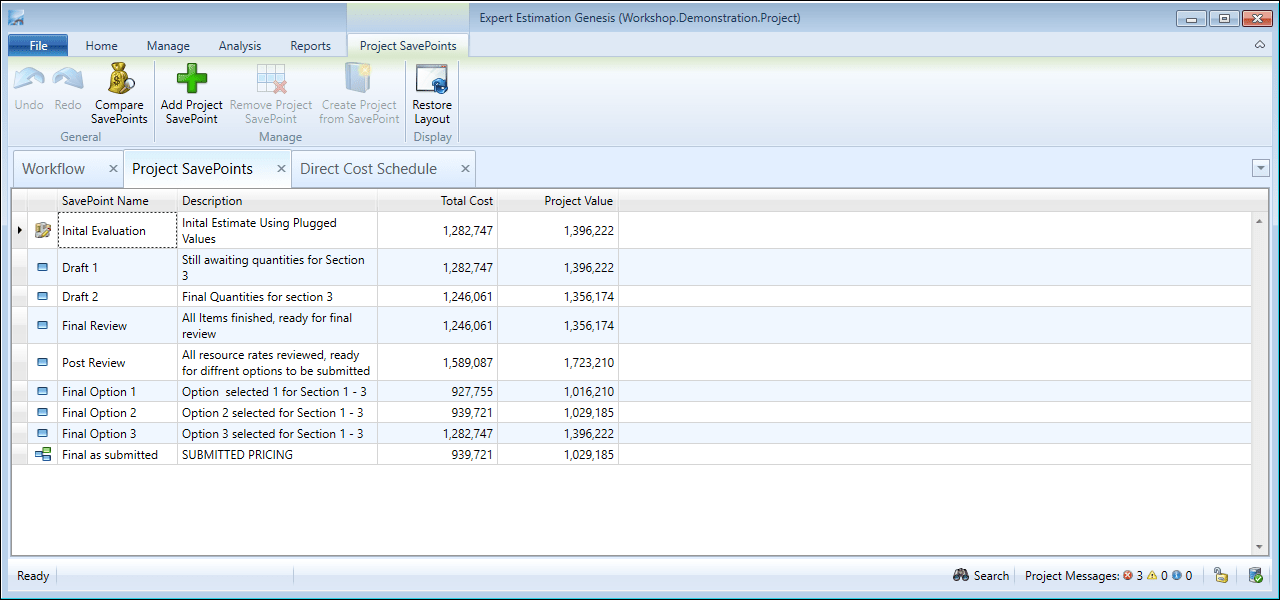Click the Initial Evaluation row icon
Image resolution: width=1280 pixels, height=600 pixels.
[x=42, y=230]
